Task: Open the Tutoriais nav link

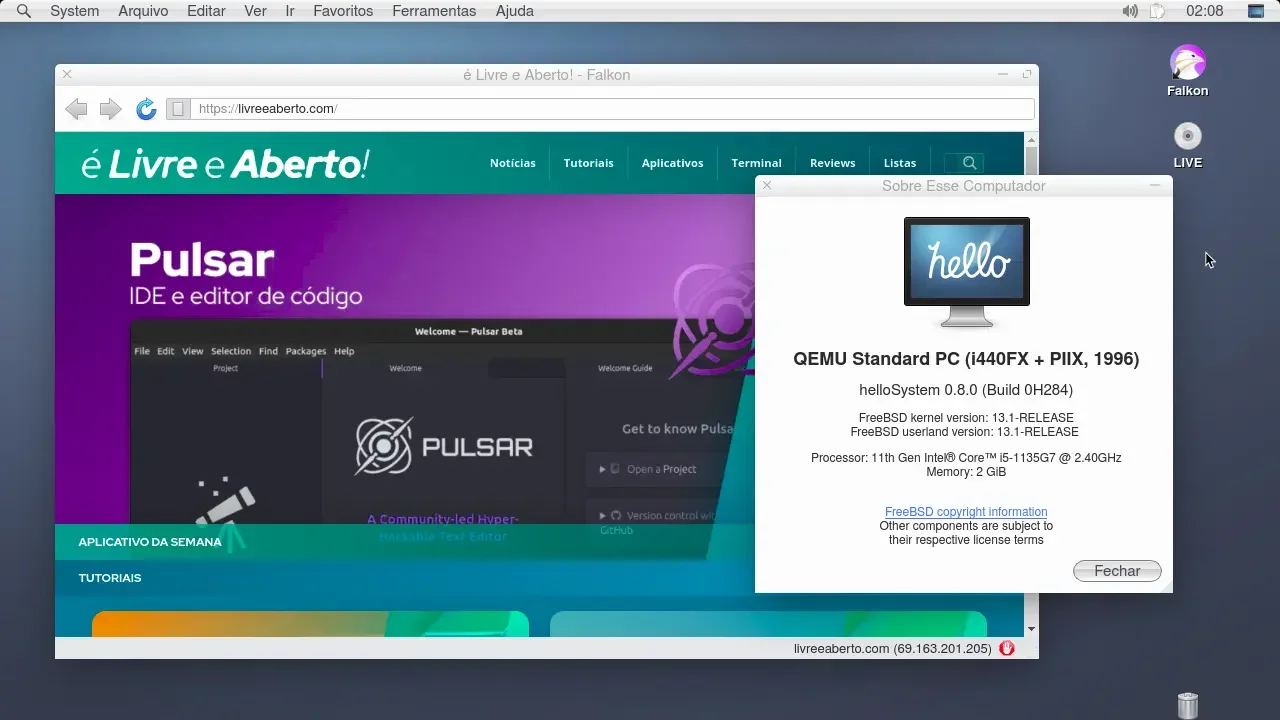Action: [588, 163]
